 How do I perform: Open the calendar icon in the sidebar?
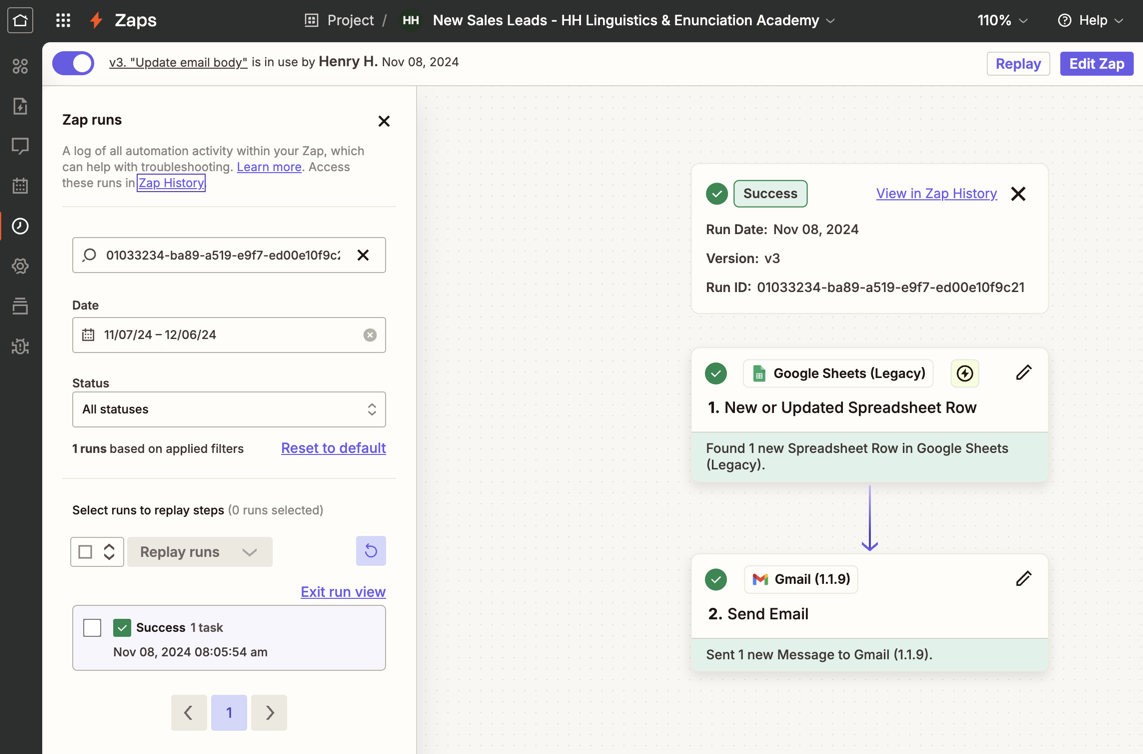20,186
